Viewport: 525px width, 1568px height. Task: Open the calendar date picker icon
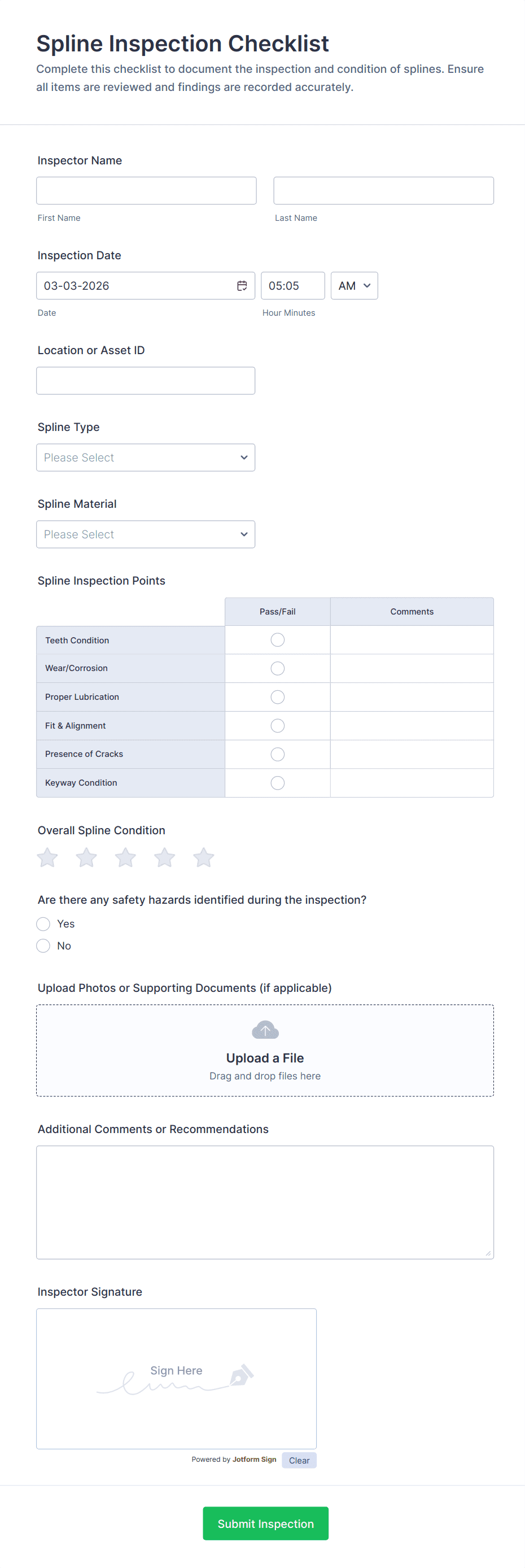point(242,285)
